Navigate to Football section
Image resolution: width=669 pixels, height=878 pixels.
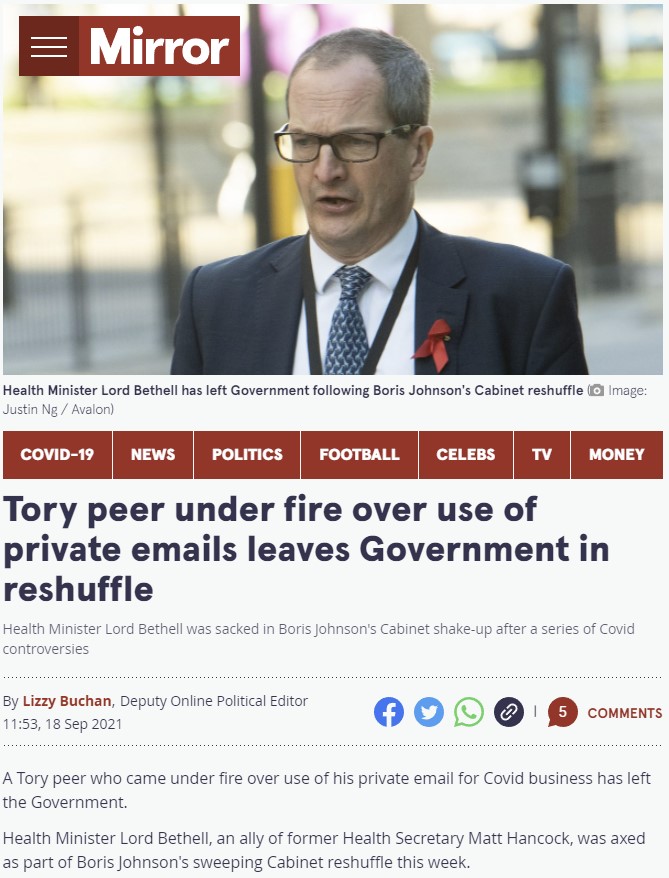(x=359, y=454)
